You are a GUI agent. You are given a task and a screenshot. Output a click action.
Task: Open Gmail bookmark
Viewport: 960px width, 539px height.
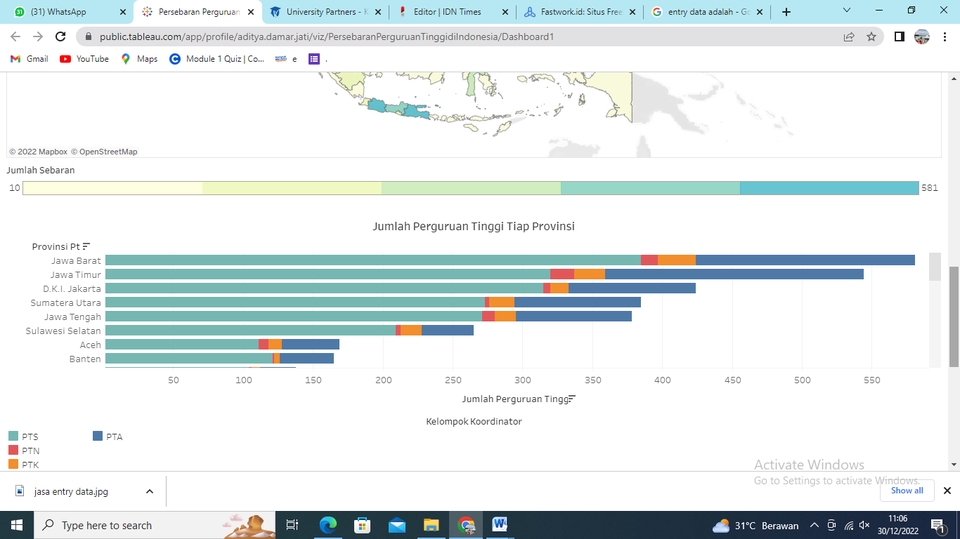coord(29,59)
